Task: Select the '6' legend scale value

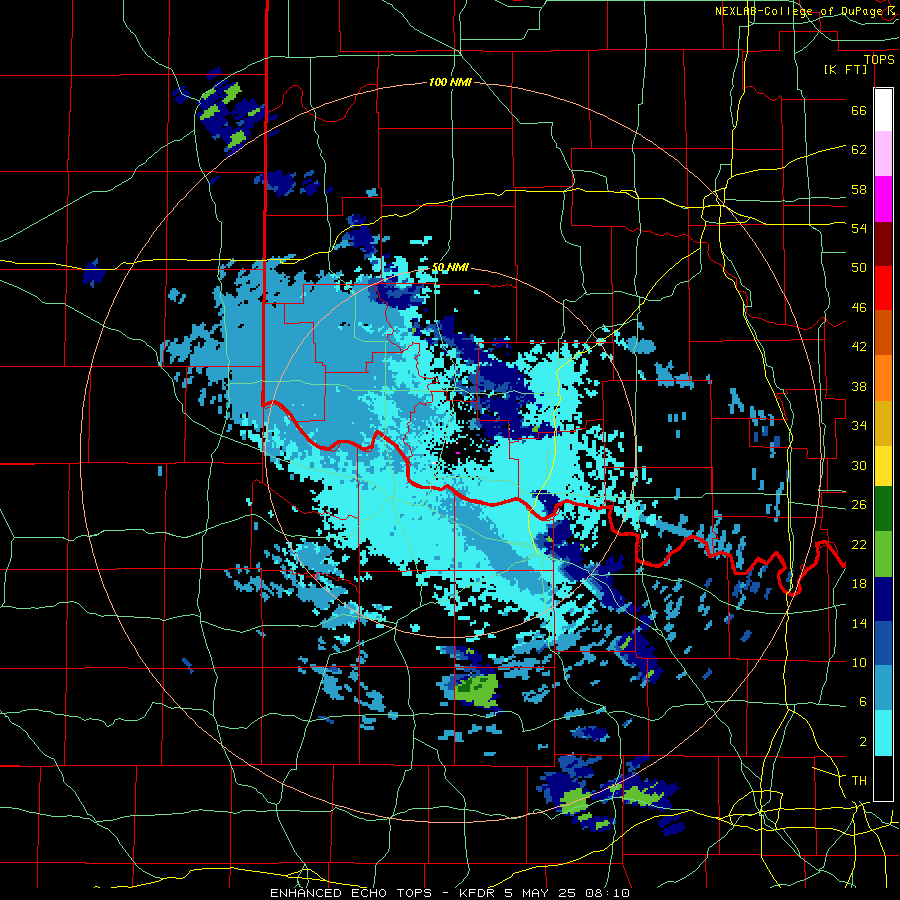Action: pos(862,701)
